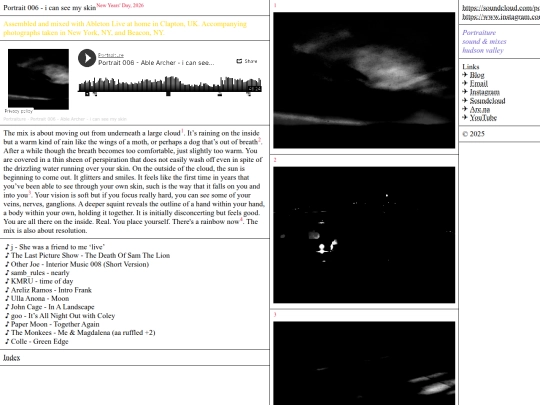Click the 'New Years' Day, 2026' date
Screen dimensions: 540x405
120,5
